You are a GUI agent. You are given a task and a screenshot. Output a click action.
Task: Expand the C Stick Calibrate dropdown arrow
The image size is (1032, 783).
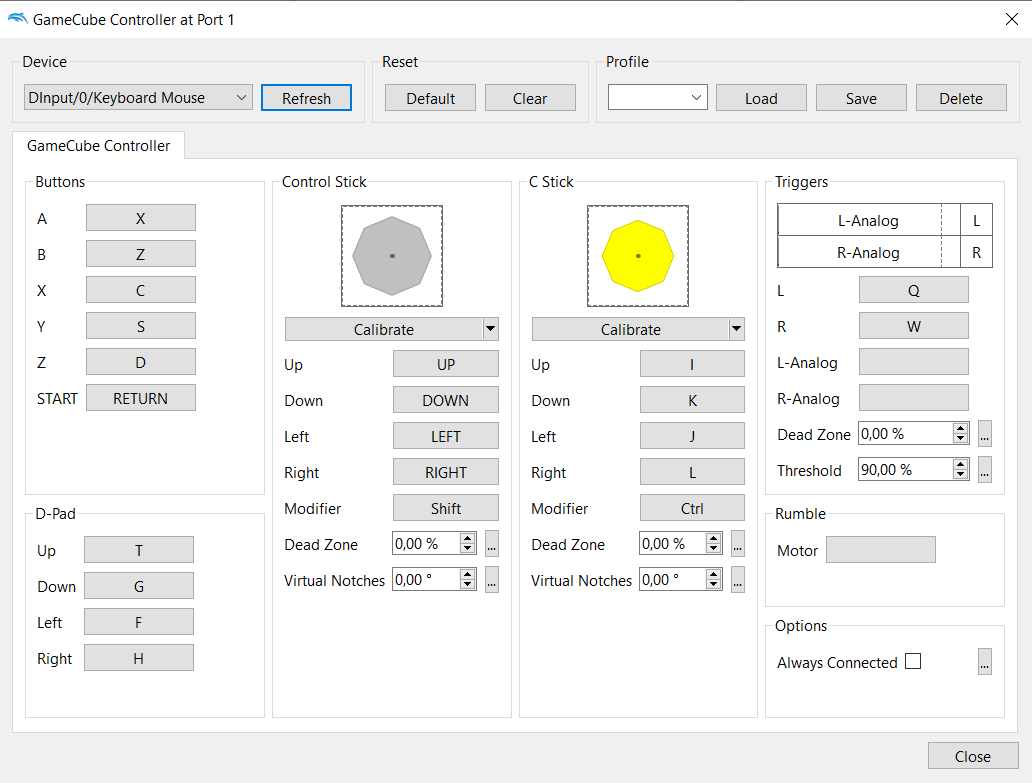pyautogui.click(x=737, y=329)
